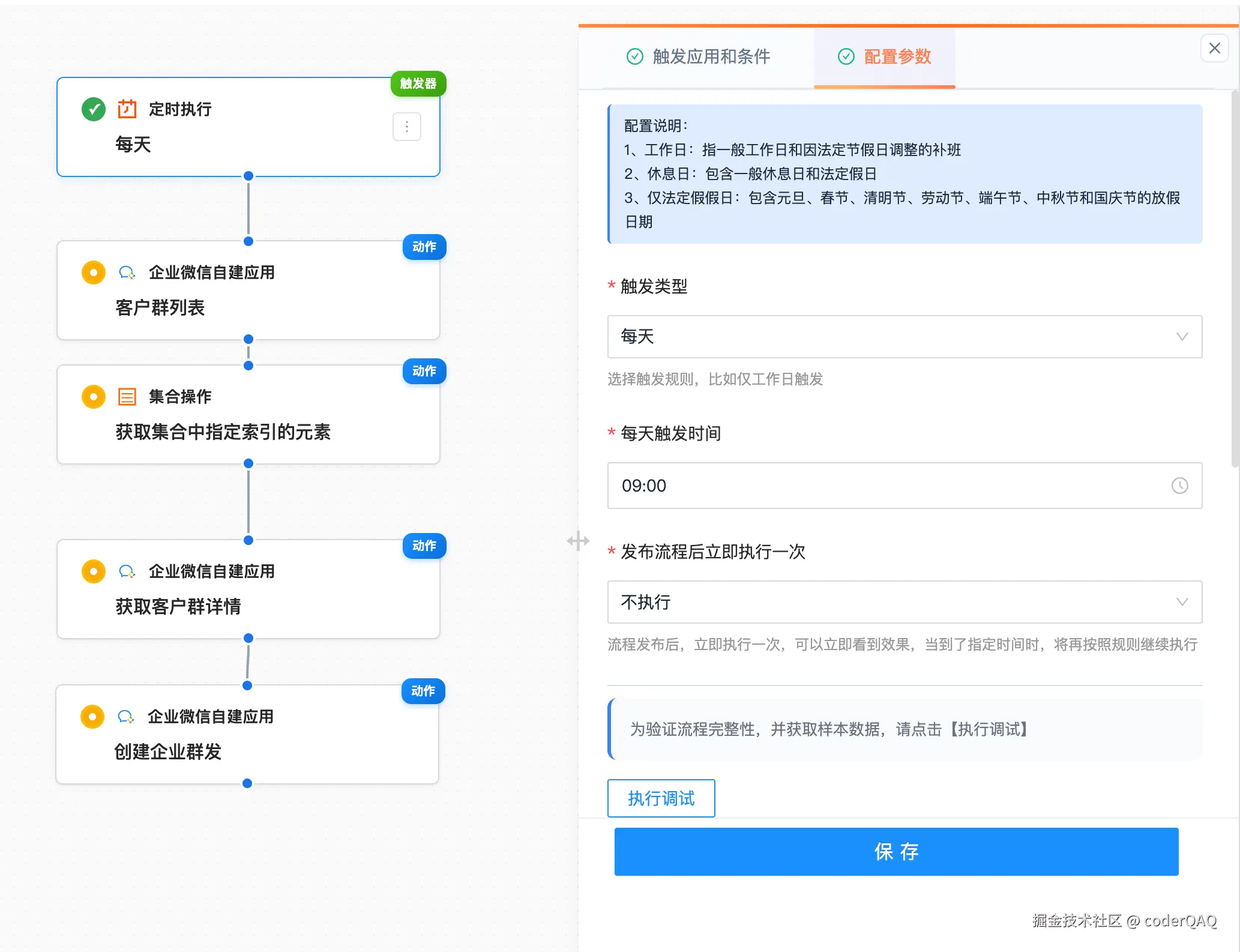
Task: Click the list icon on 集合操作 node
Action: click(127, 397)
